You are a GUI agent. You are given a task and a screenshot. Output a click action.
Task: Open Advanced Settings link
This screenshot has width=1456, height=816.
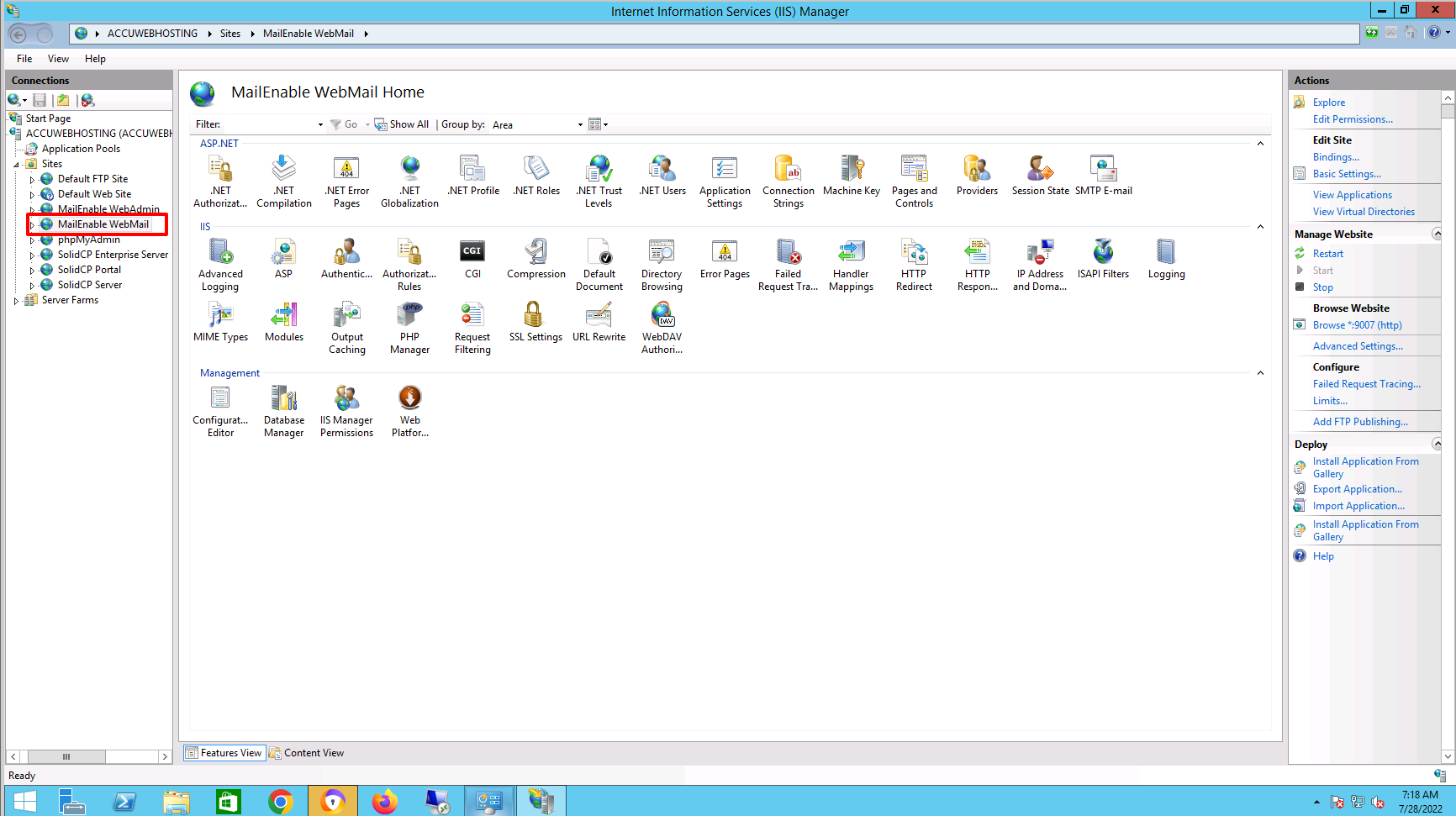(x=1358, y=346)
